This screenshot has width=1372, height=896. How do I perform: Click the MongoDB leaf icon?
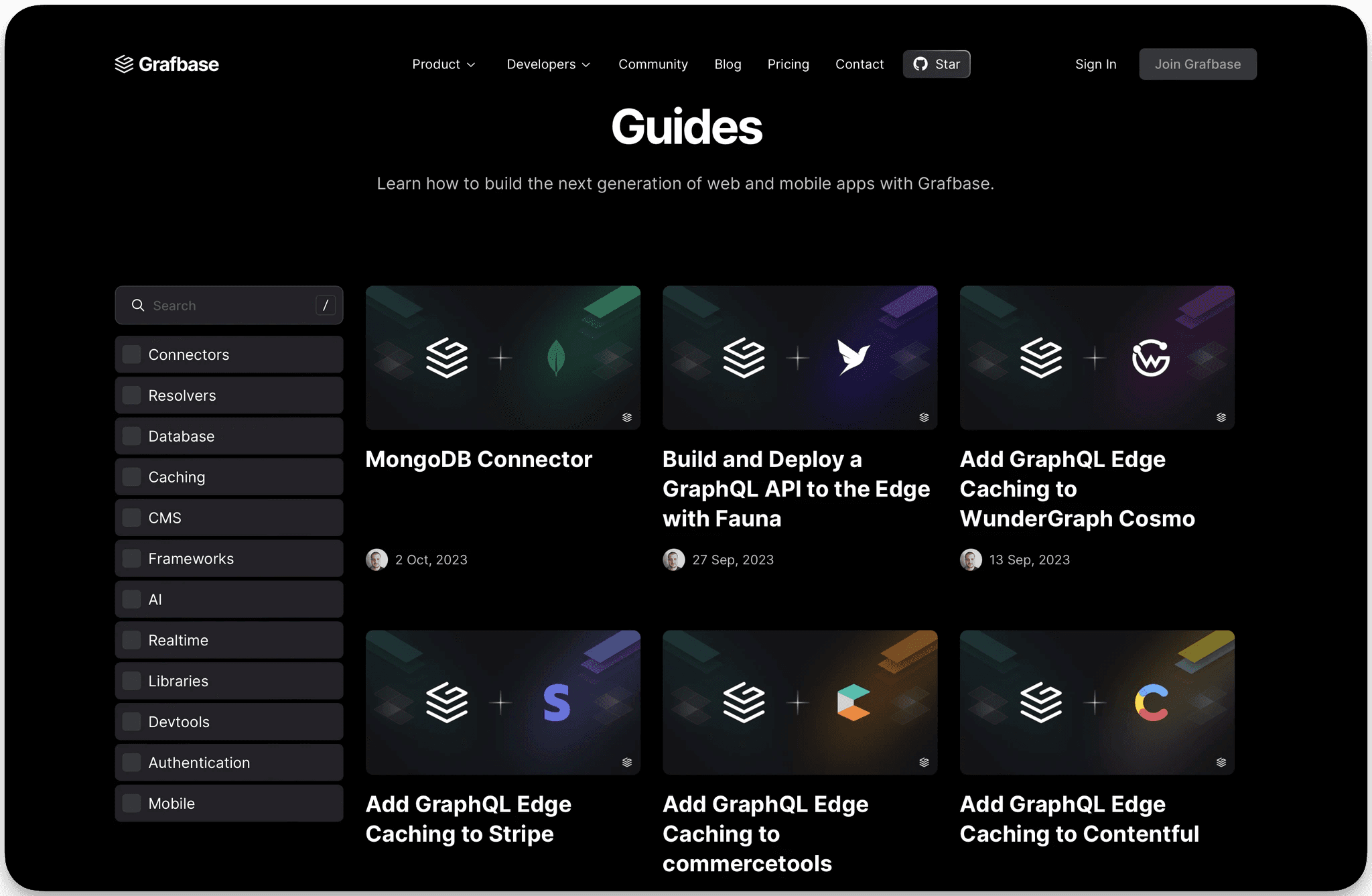coord(556,358)
